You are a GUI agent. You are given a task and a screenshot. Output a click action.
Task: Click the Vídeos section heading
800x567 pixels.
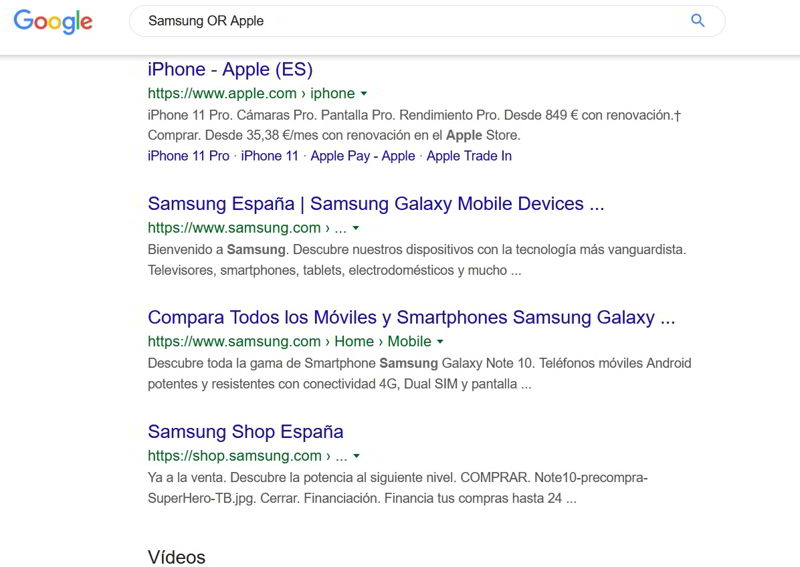176,557
